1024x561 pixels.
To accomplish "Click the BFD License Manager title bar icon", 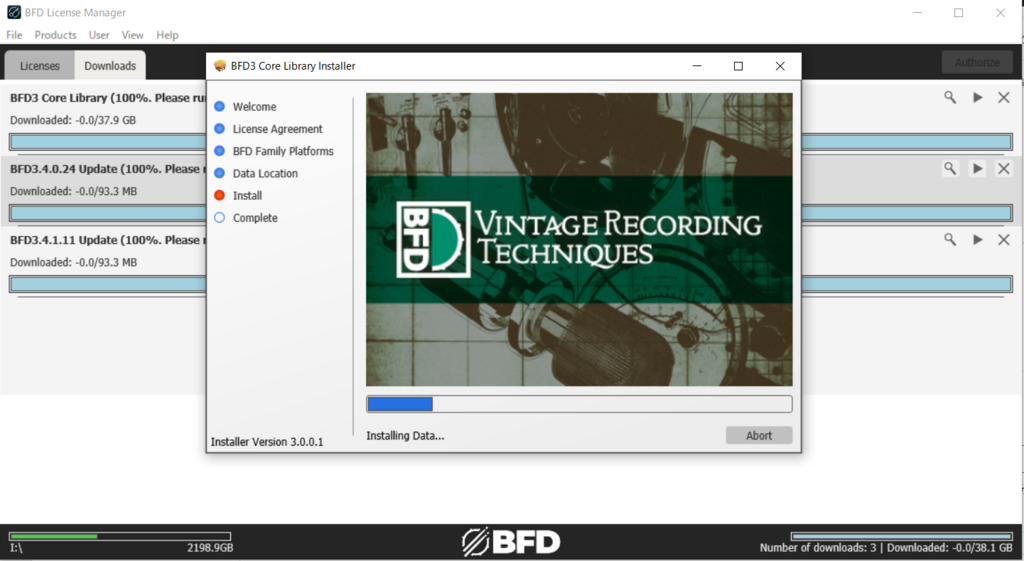I will [14, 12].
